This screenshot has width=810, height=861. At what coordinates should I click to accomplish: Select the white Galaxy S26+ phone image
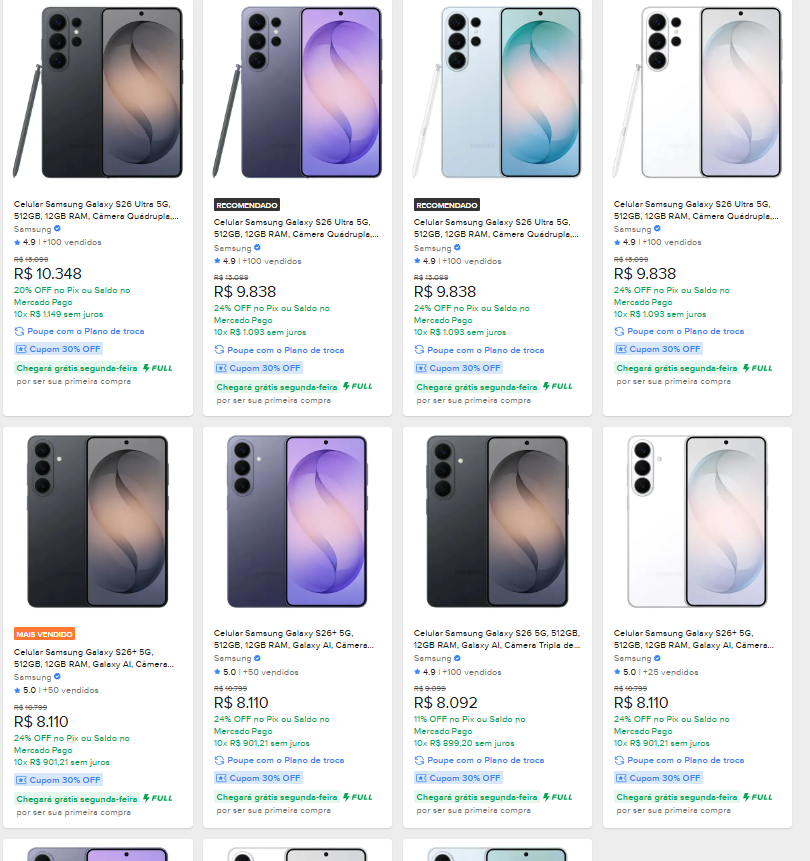[697, 522]
